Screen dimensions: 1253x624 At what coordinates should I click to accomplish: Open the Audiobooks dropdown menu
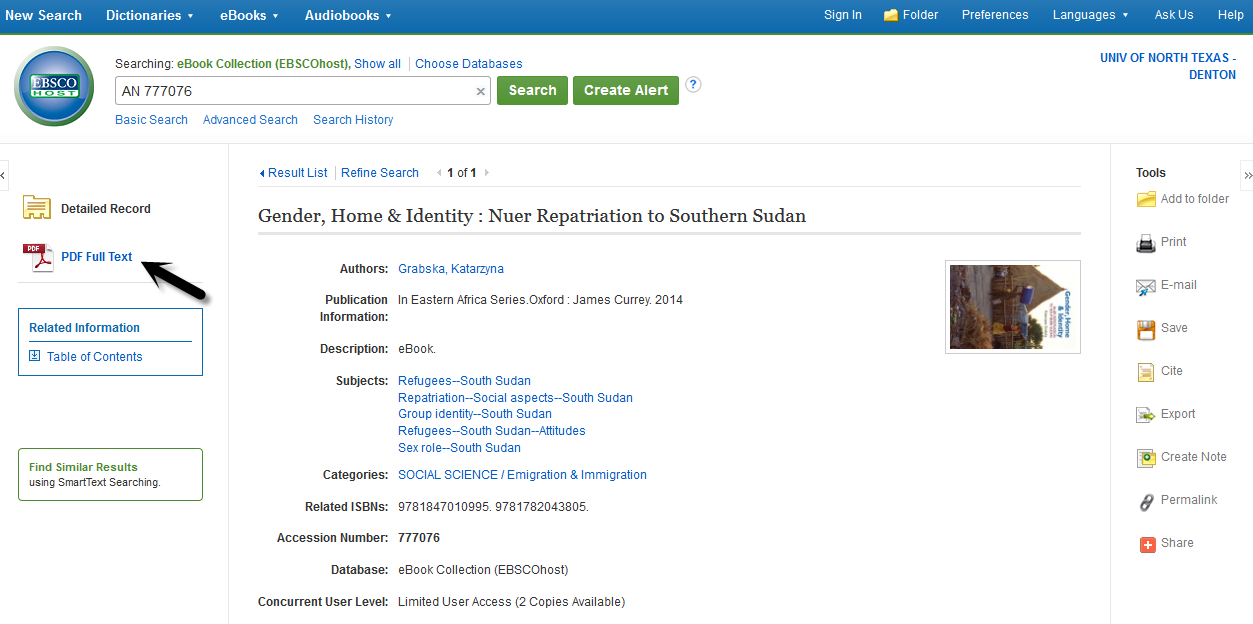pyautogui.click(x=348, y=15)
